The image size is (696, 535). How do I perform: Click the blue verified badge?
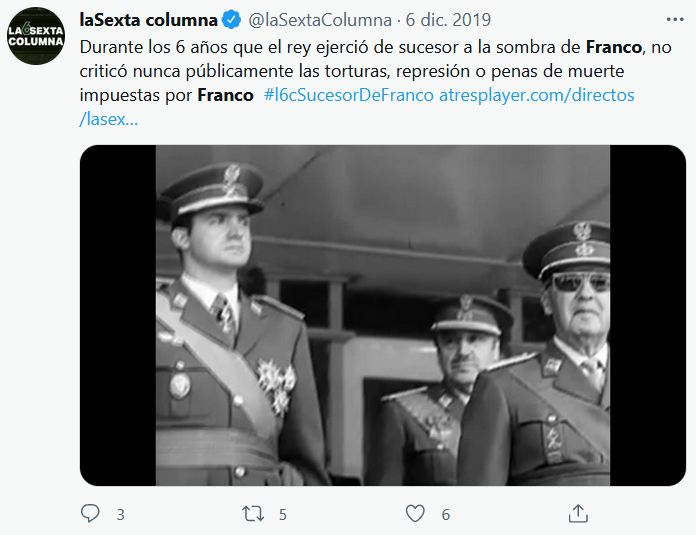pyautogui.click(x=231, y=20)
